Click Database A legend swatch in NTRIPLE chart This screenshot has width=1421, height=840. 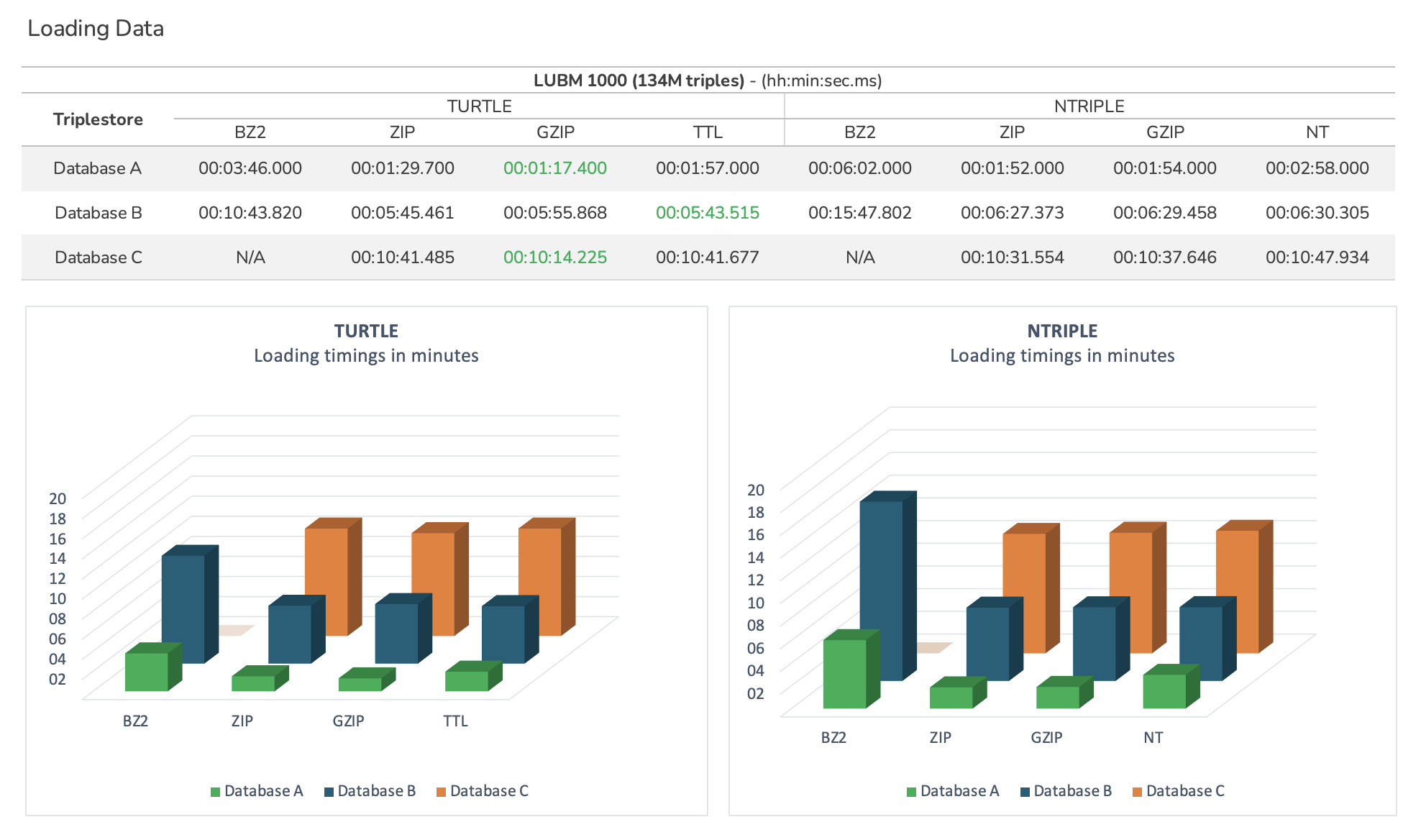coord(911,792)
